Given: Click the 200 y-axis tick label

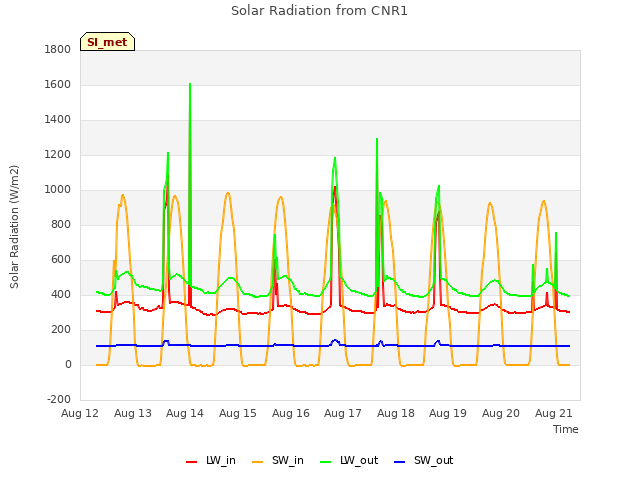Looking at the screenshot, I should point(61,329).
